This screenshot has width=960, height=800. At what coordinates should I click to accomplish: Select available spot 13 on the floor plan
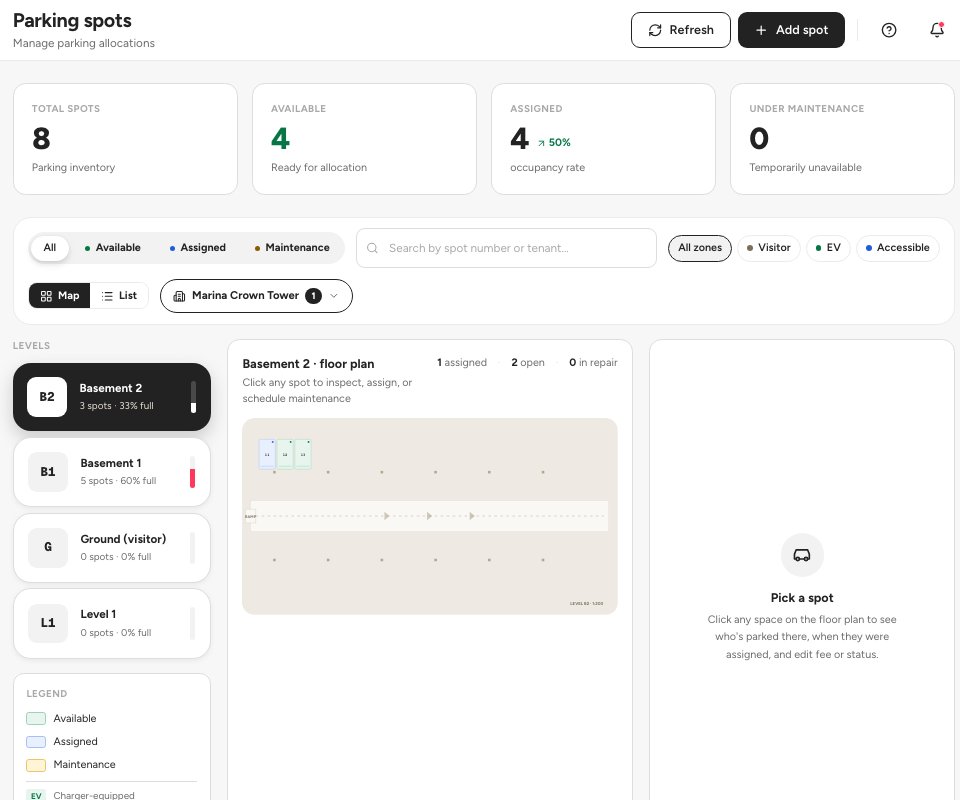(302, 454)
